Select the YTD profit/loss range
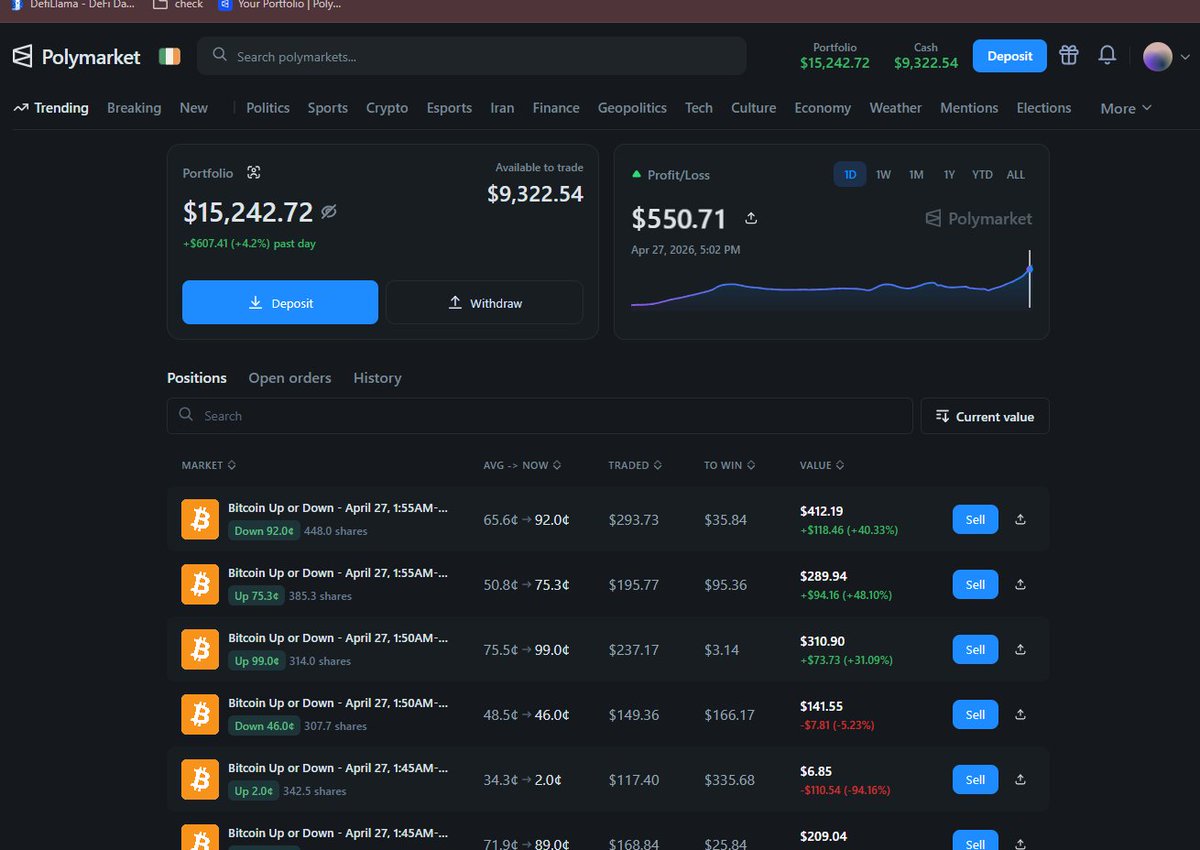Viewport: 1200px width, 850px height. coord(982,174)
